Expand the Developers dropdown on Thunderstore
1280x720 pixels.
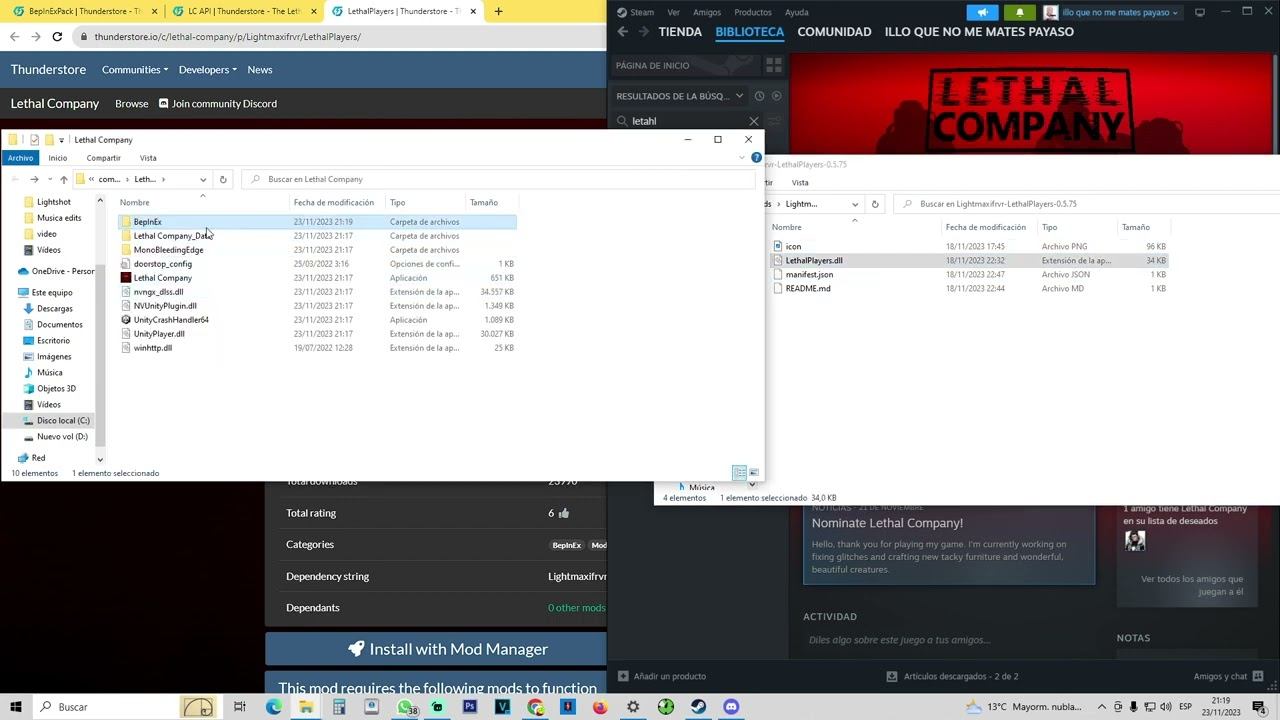207,70
